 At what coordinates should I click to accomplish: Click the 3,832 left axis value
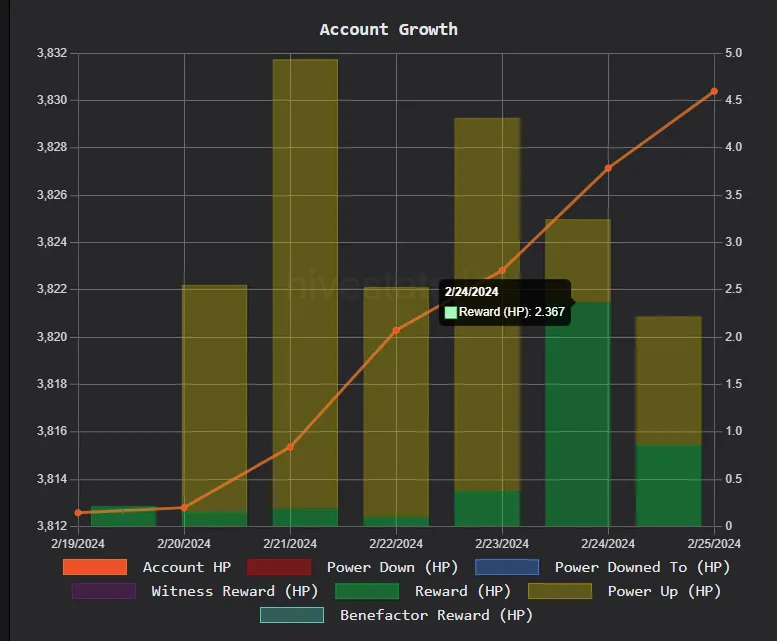(x=52, y=53)
